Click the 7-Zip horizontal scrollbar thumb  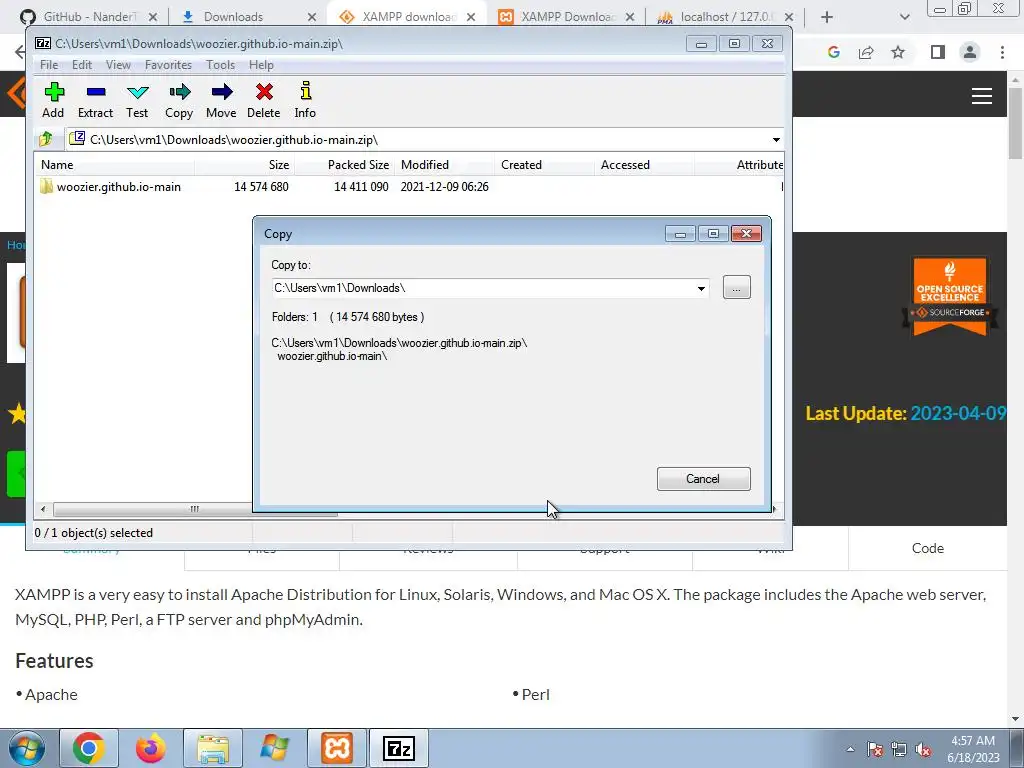195,509
